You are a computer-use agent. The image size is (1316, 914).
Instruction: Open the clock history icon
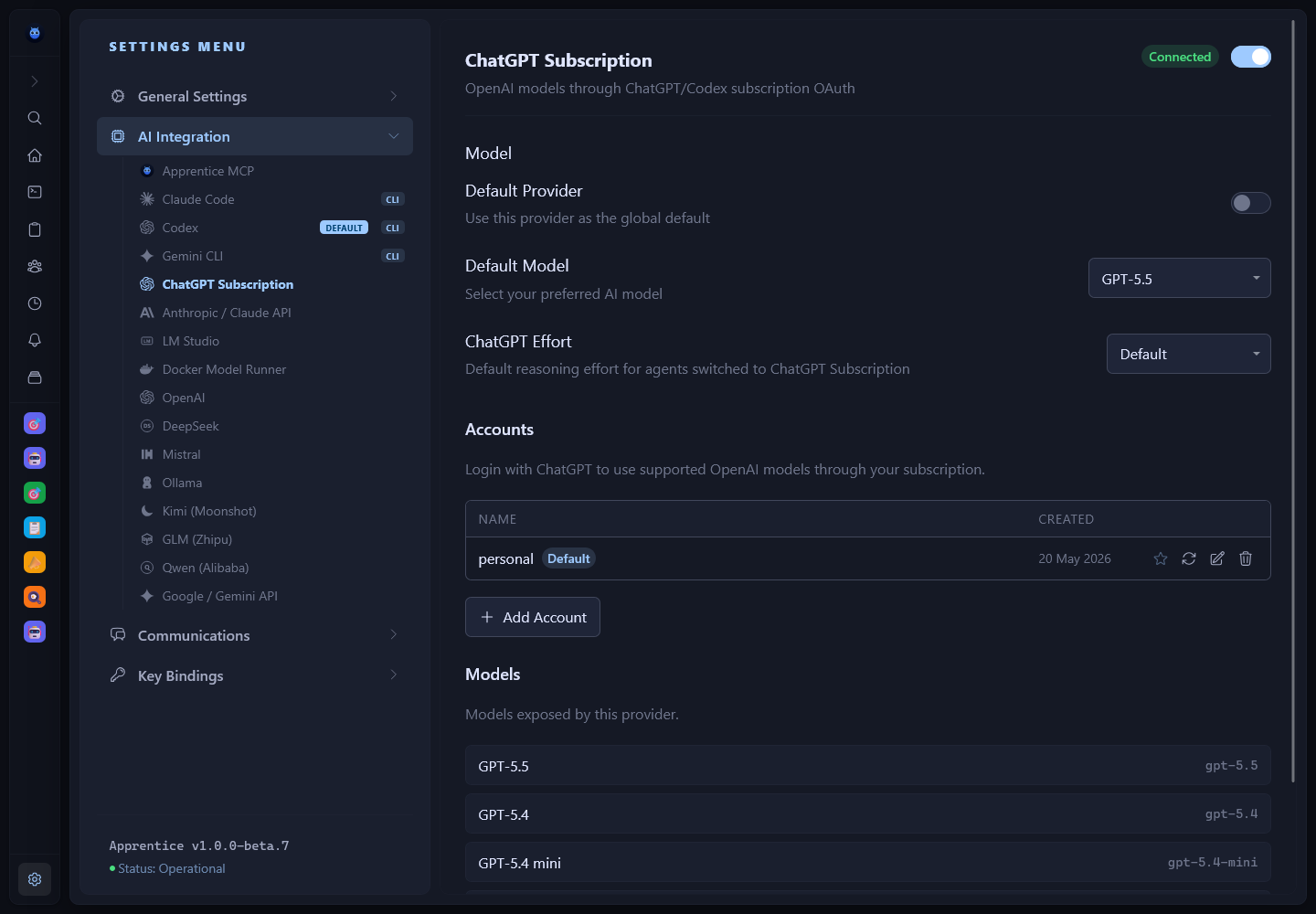click(x=35, y=303)
